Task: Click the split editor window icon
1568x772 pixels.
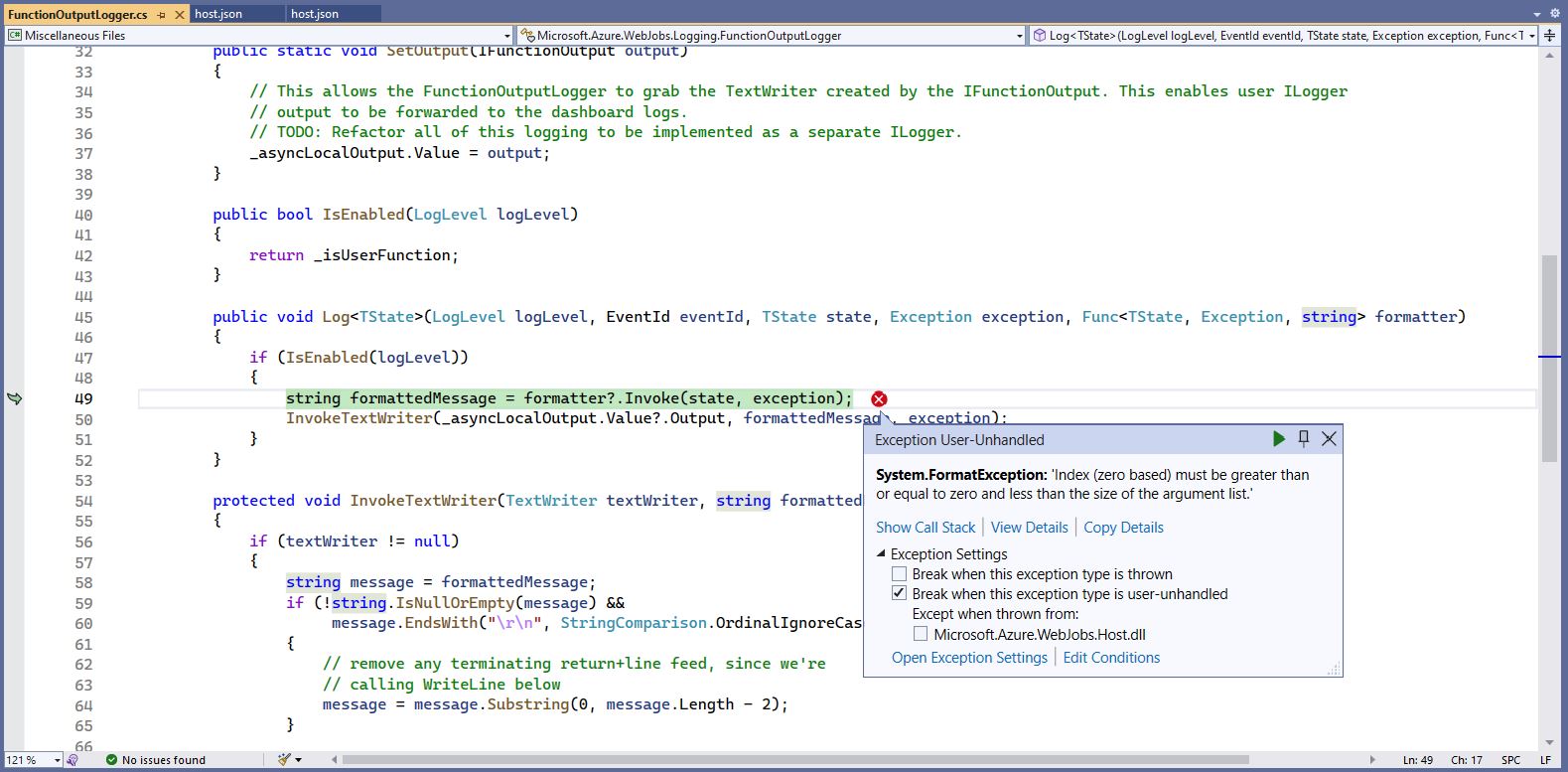Action: (x=1549, y=35)
